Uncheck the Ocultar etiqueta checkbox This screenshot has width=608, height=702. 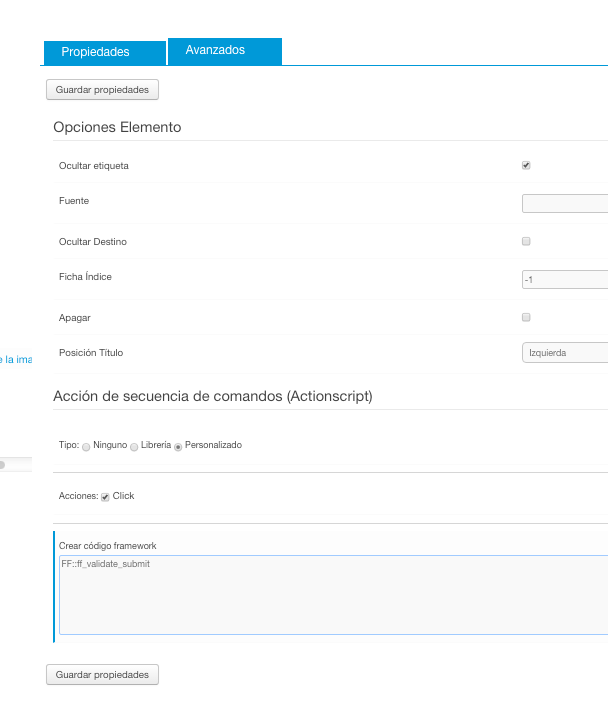526,165
